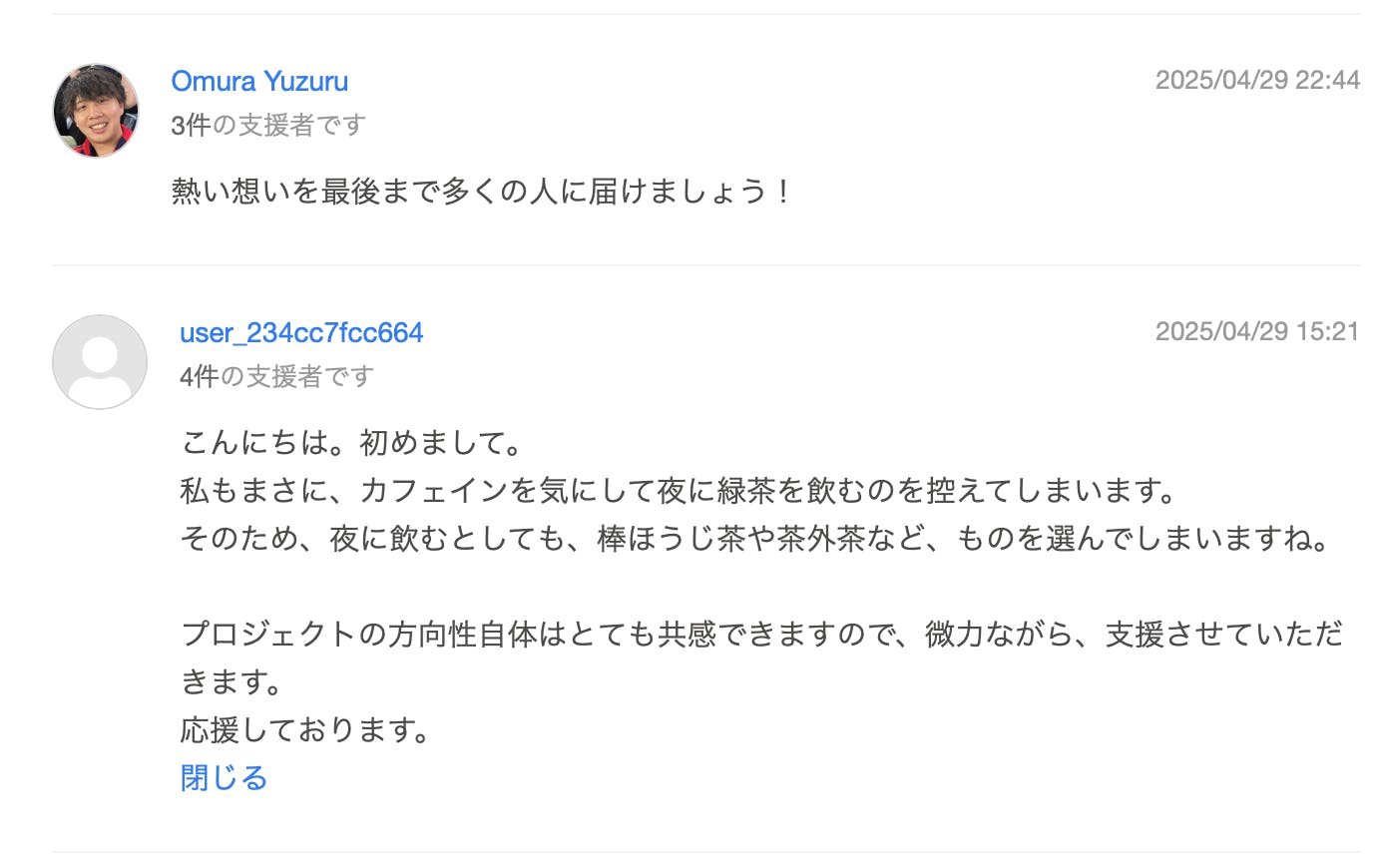Viewport: 1381px width, 868px height.
Task: Click the line starting そのため、夜に飲む
Action: pos(755,539)
